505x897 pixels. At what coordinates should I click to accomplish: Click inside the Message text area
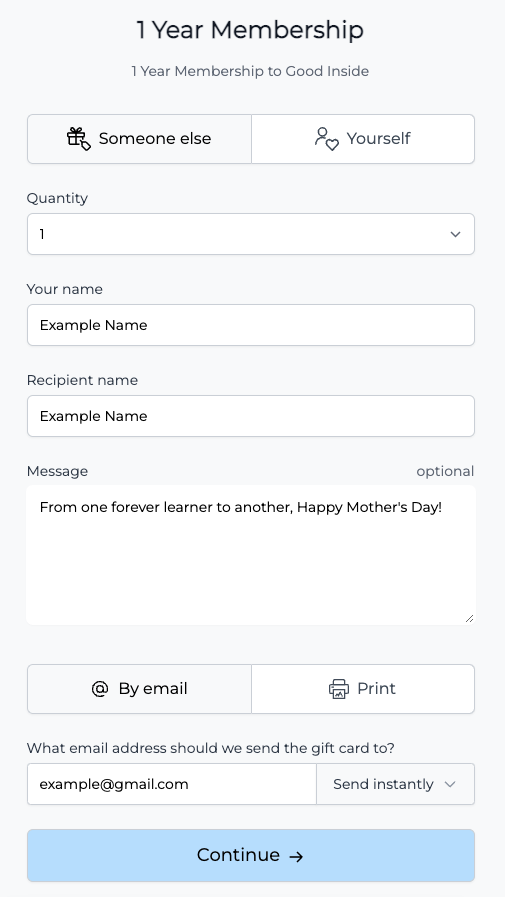pyautogui.click(x=250, y=555)
